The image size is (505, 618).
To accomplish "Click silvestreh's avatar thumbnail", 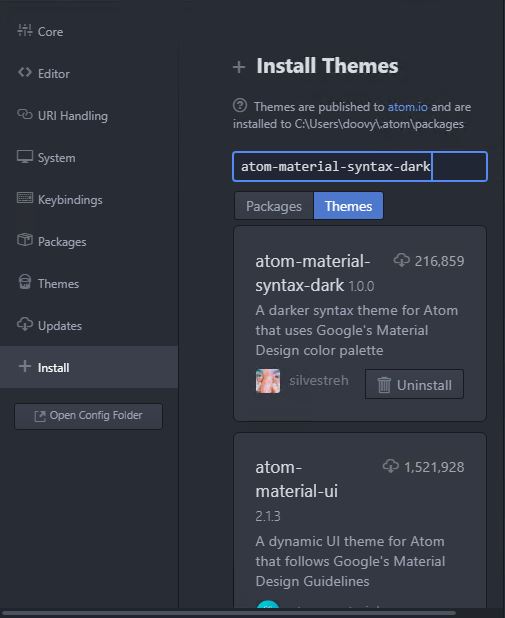I will click(268, 381).
